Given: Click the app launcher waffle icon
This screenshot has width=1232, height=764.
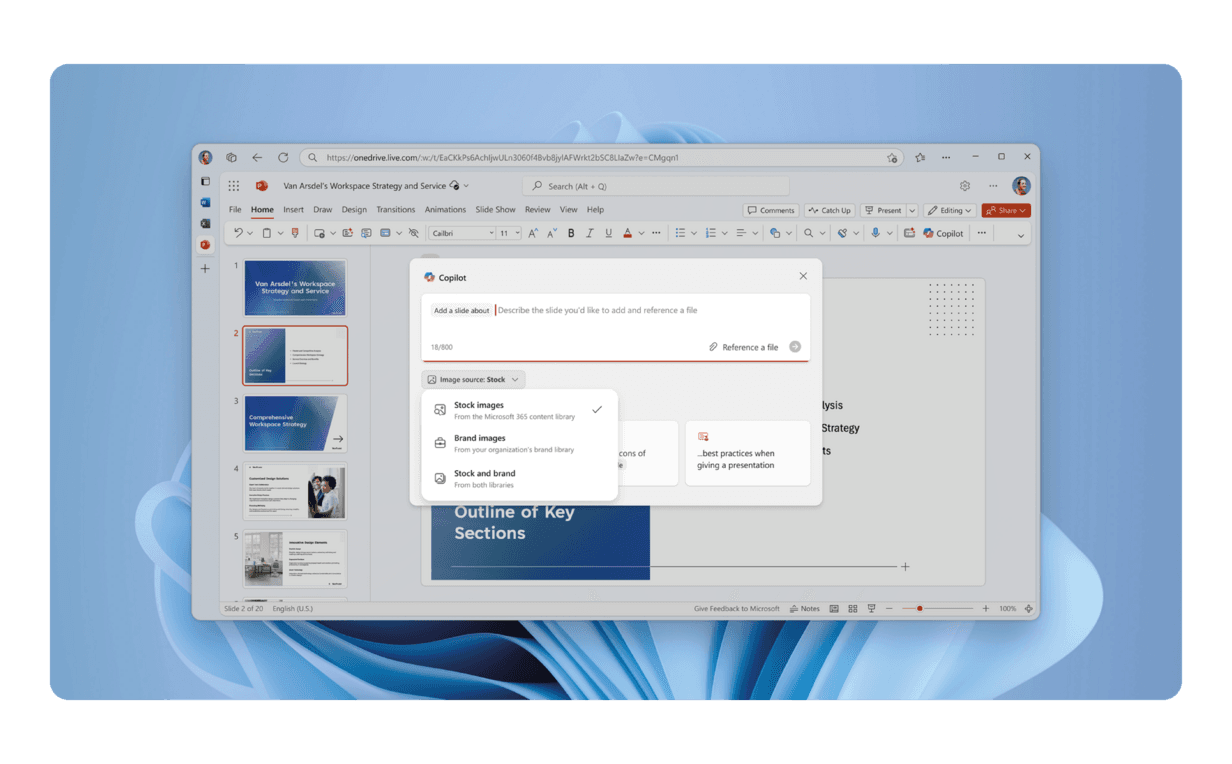Looking at the screenshot, I should (234, 186).
